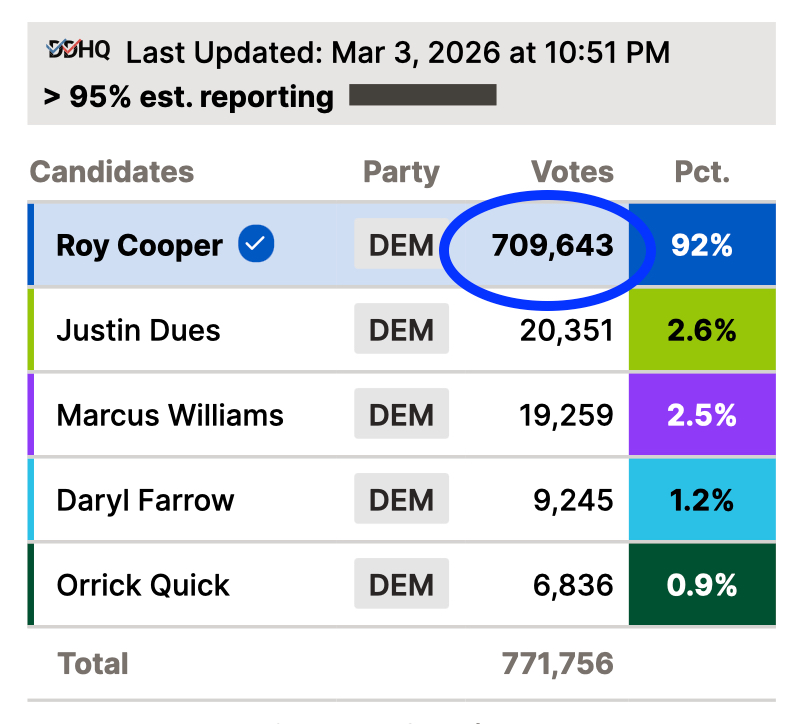Click the dark green 0.9% percentage box
Image resolution: width=804 pixels, height=724 pixels.
[702, 585]
